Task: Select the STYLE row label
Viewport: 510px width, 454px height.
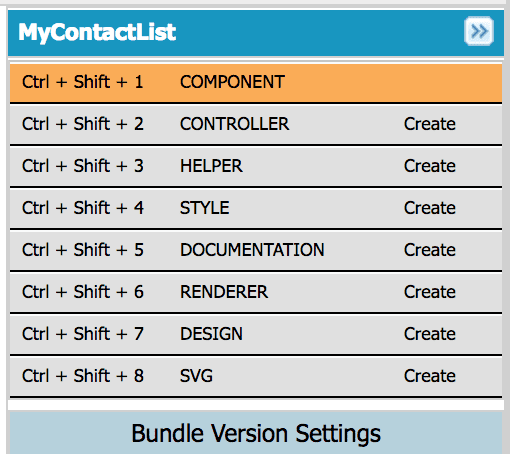Action: [204, 208]
